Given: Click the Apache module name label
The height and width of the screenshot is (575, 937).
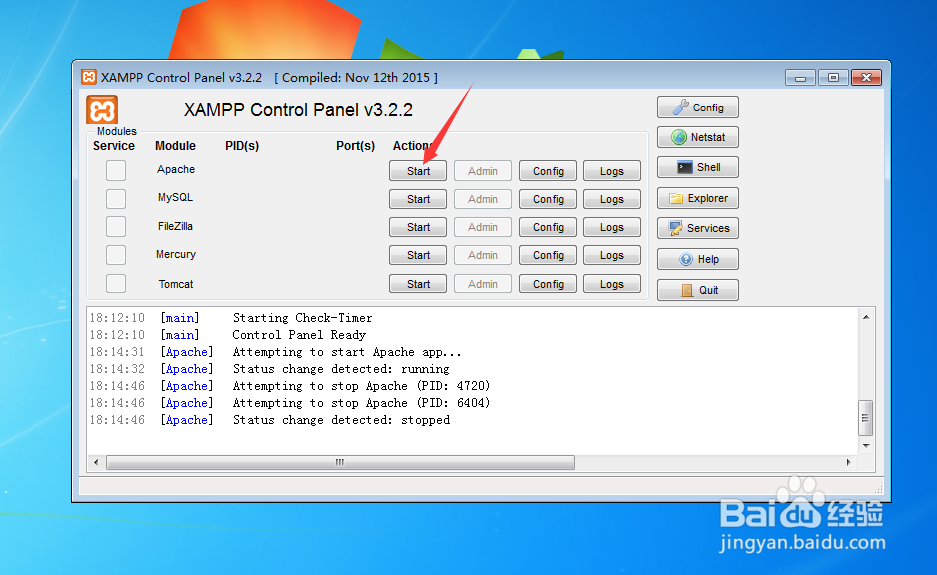Looking at the screenshot, I should coord(176,169).
